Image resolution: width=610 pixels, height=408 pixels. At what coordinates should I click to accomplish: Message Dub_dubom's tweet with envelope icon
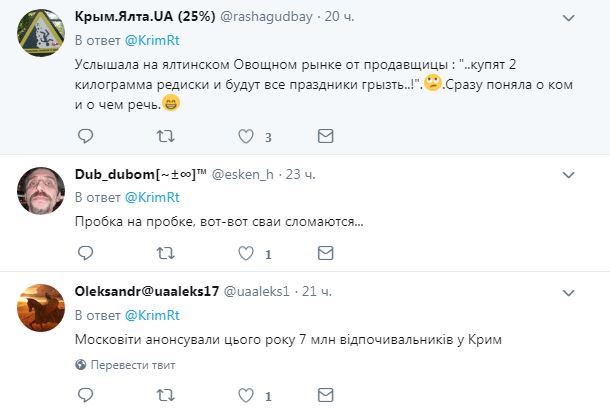click(x=325, y=254)
